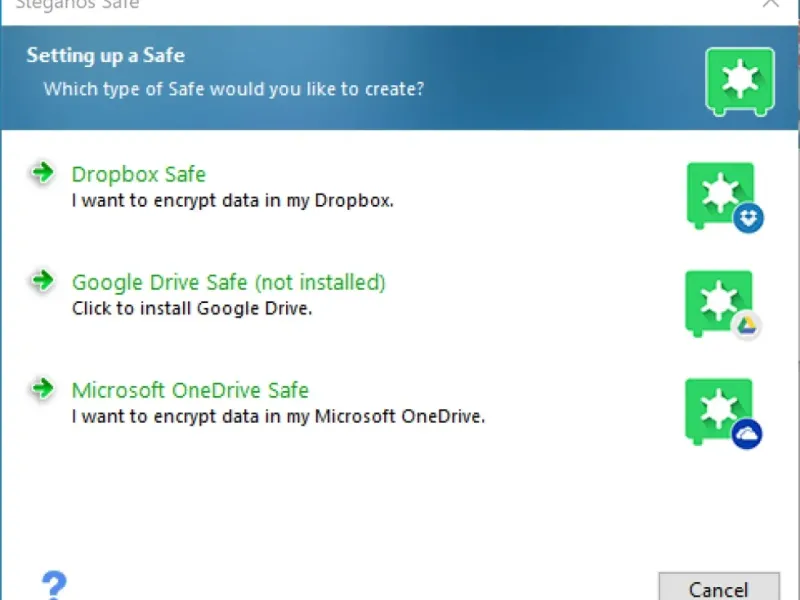Image resolution: width=800 pixels, height=600 pixels.
Task: Click "I want to encrypt data in my Dropbox" text
Action: coord(233,200)
